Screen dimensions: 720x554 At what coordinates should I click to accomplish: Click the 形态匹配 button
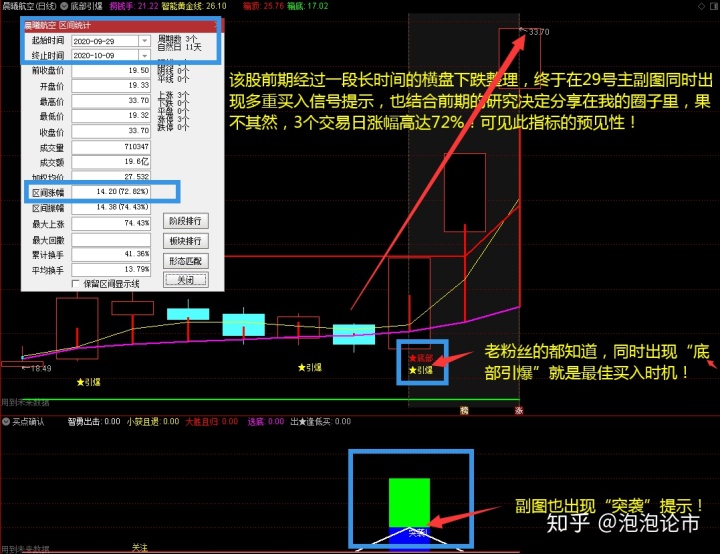pyautogui.click(x=186, y=261)
